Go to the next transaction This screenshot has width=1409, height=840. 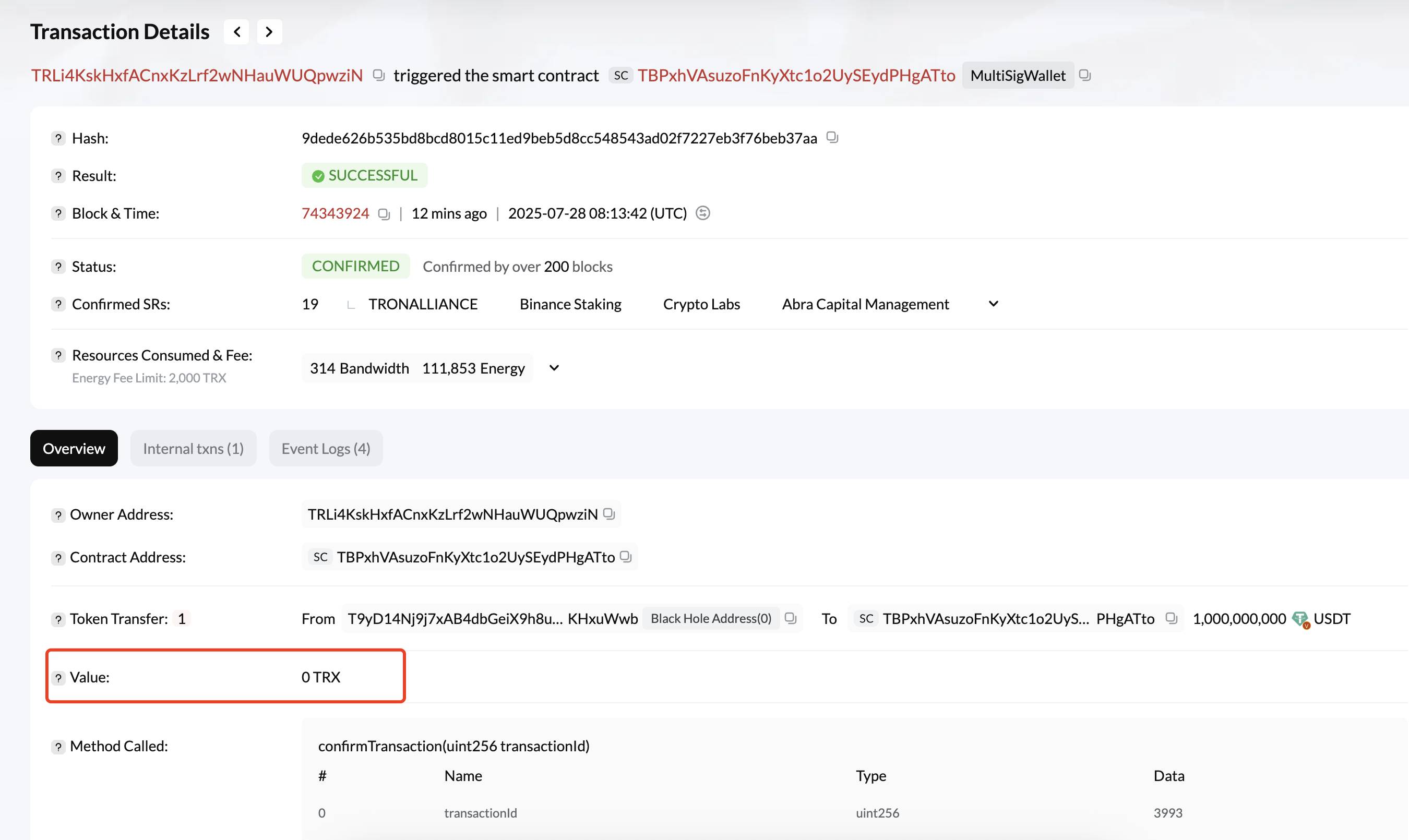(269, 32)
